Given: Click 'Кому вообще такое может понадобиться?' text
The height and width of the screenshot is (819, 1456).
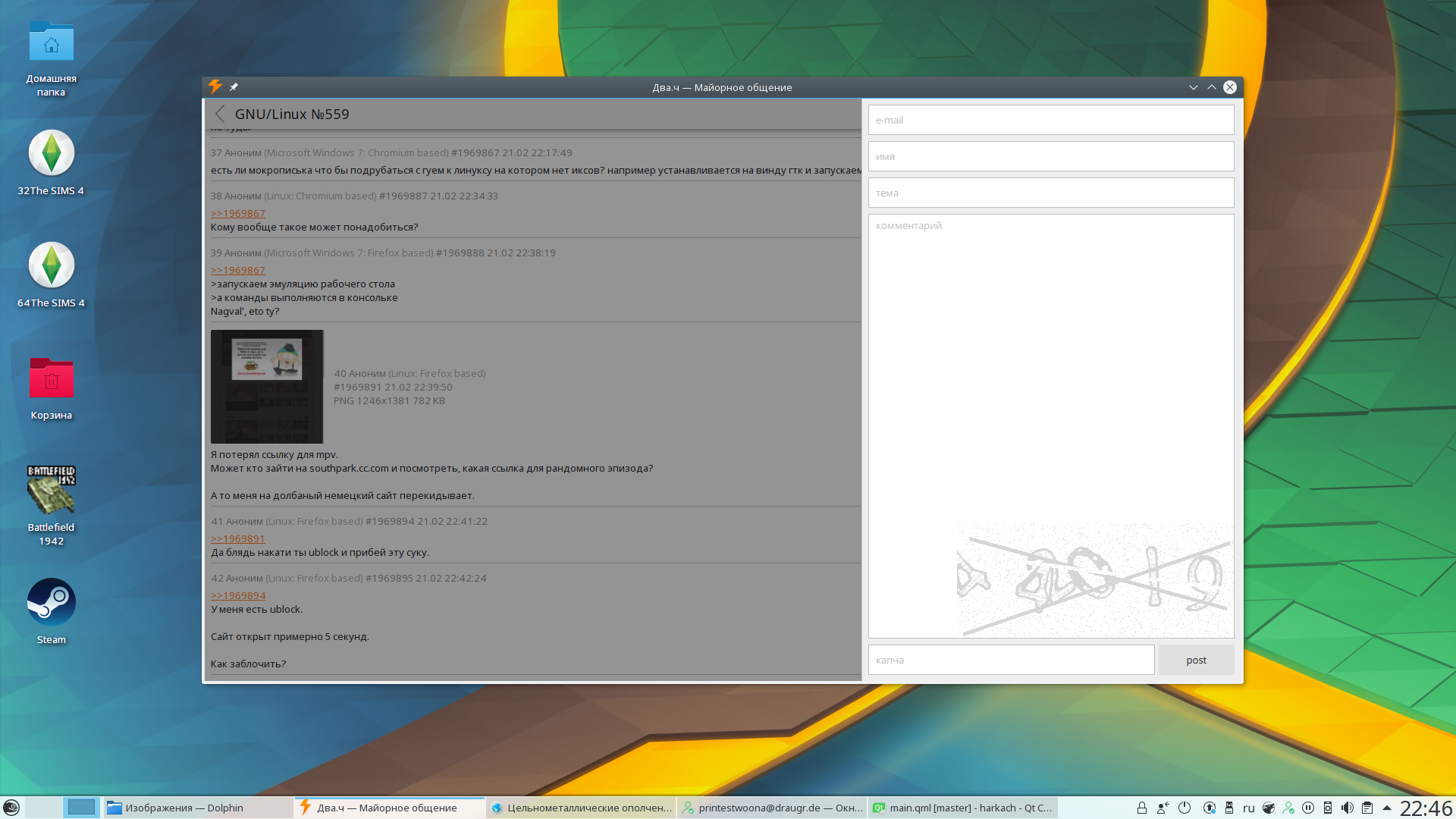Looking at the screenshot, I should (x=315, y=227).
